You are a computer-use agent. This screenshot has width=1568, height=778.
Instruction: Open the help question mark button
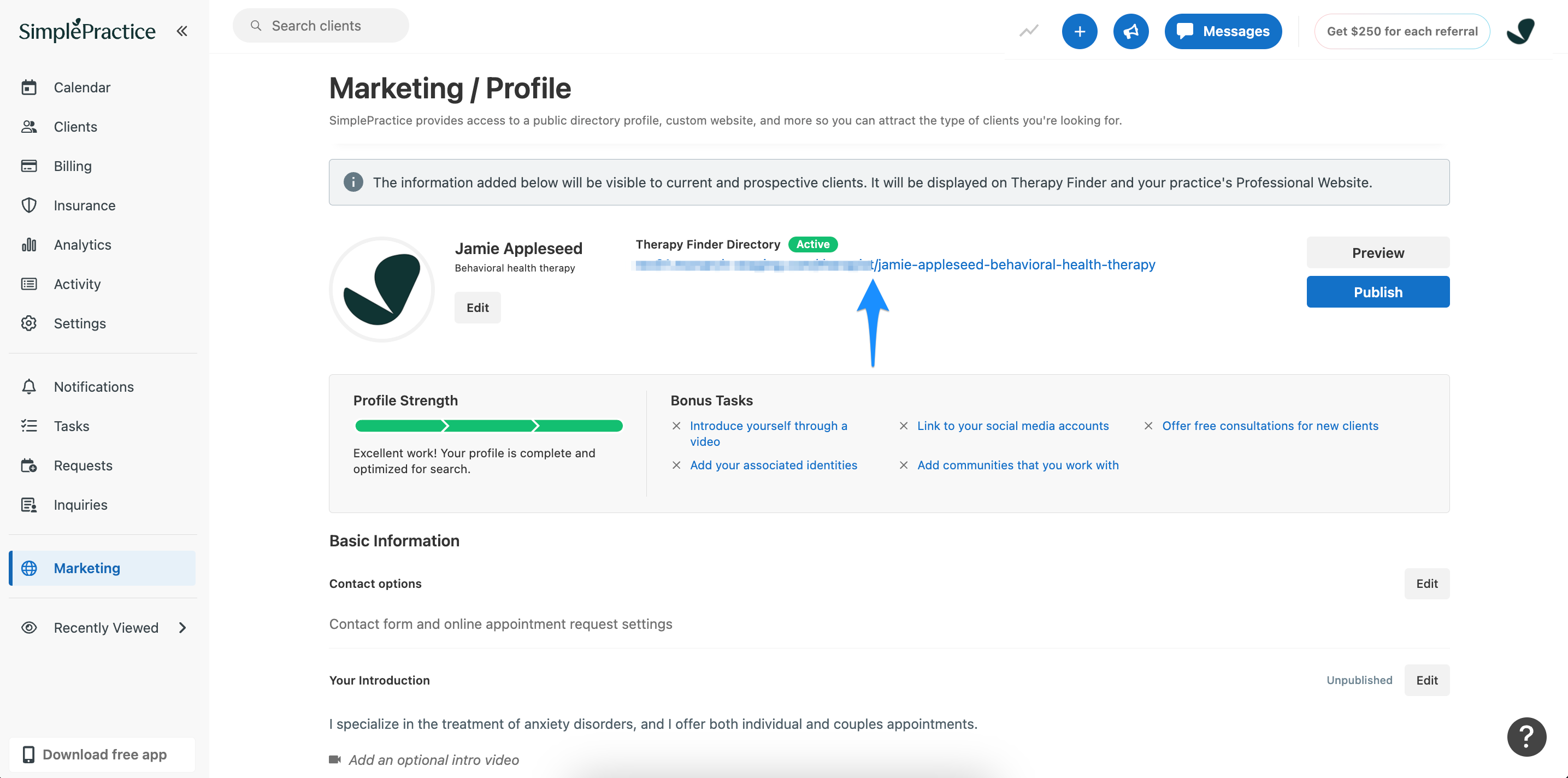1526,736
